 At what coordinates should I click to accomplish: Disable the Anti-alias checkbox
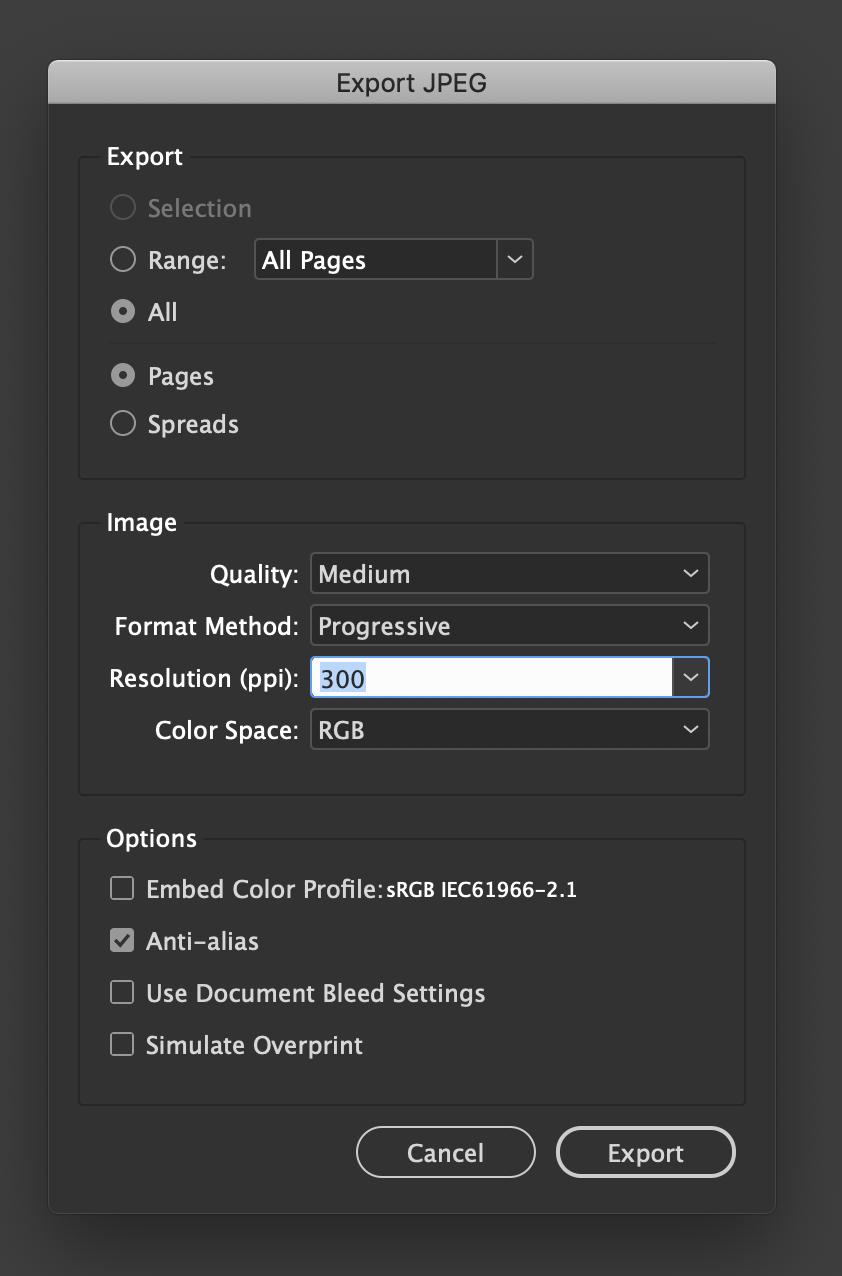pyautogui.click(x=121, y=940)
